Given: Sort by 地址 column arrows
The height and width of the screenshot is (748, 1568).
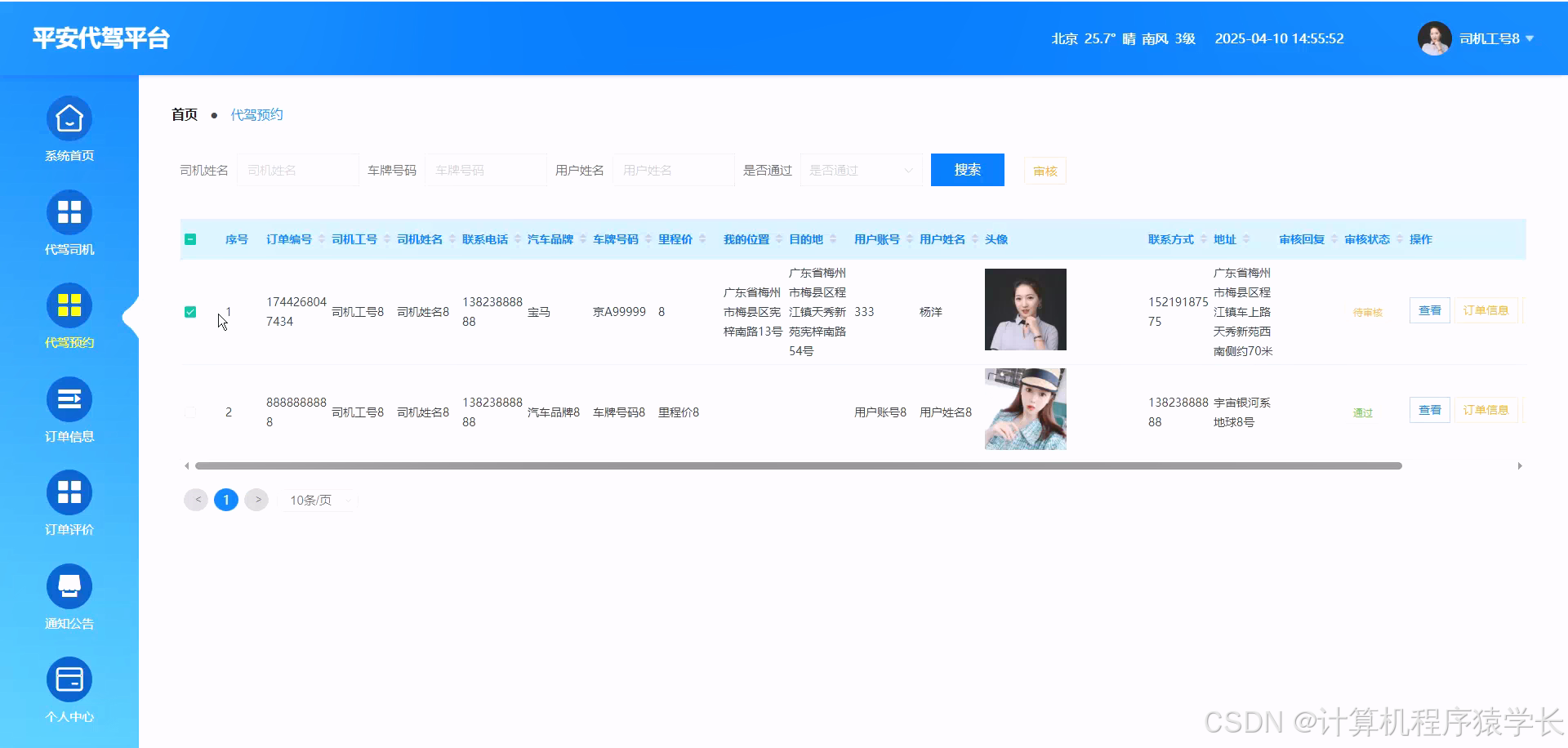Looking at the screenshot, I should 1245,239.
